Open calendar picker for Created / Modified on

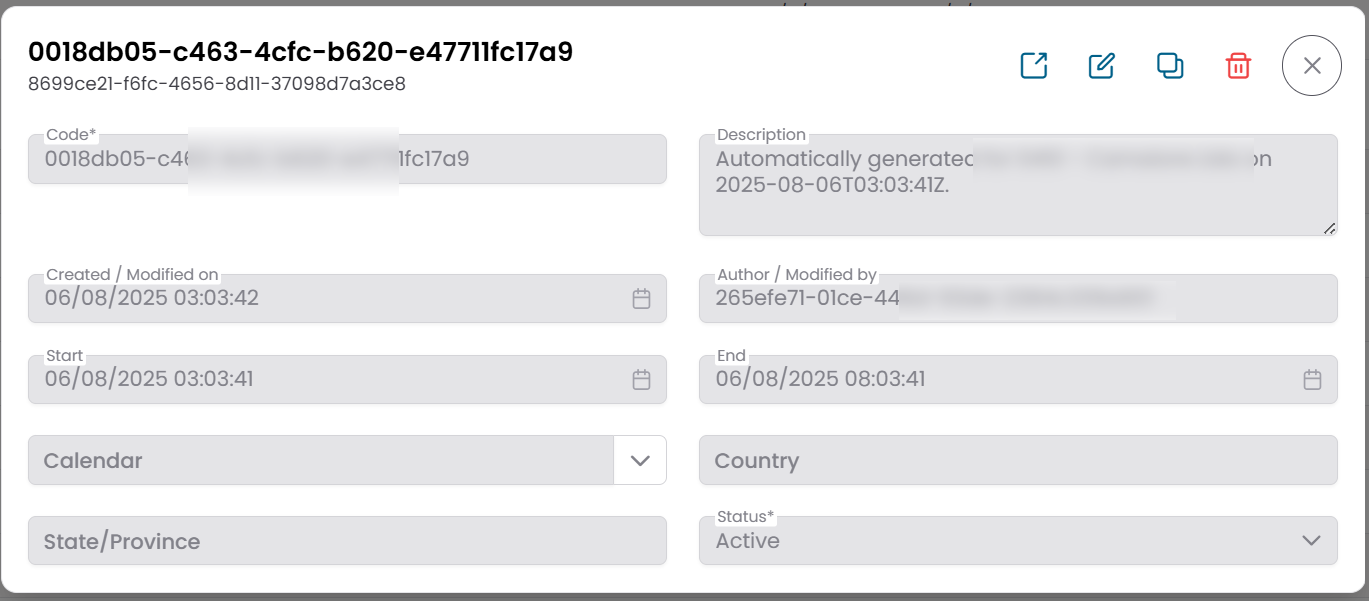[642, 299]
